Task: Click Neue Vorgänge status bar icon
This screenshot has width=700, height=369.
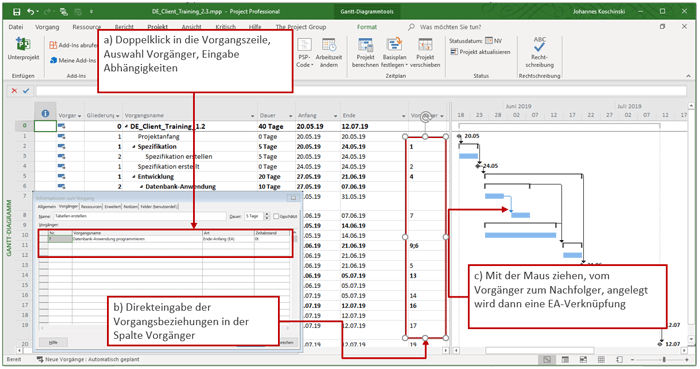Action: (x=40, y=359)
